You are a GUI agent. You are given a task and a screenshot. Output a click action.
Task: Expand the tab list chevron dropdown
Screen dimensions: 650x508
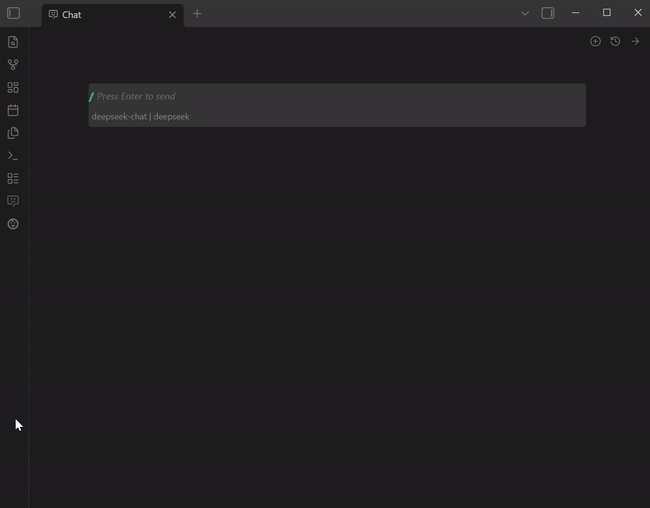[x=525, y=14]
